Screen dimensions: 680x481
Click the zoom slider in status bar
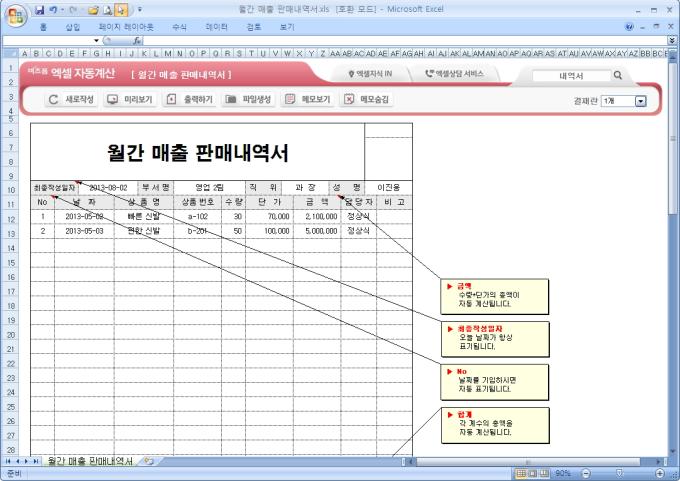[x=620, y=473]
